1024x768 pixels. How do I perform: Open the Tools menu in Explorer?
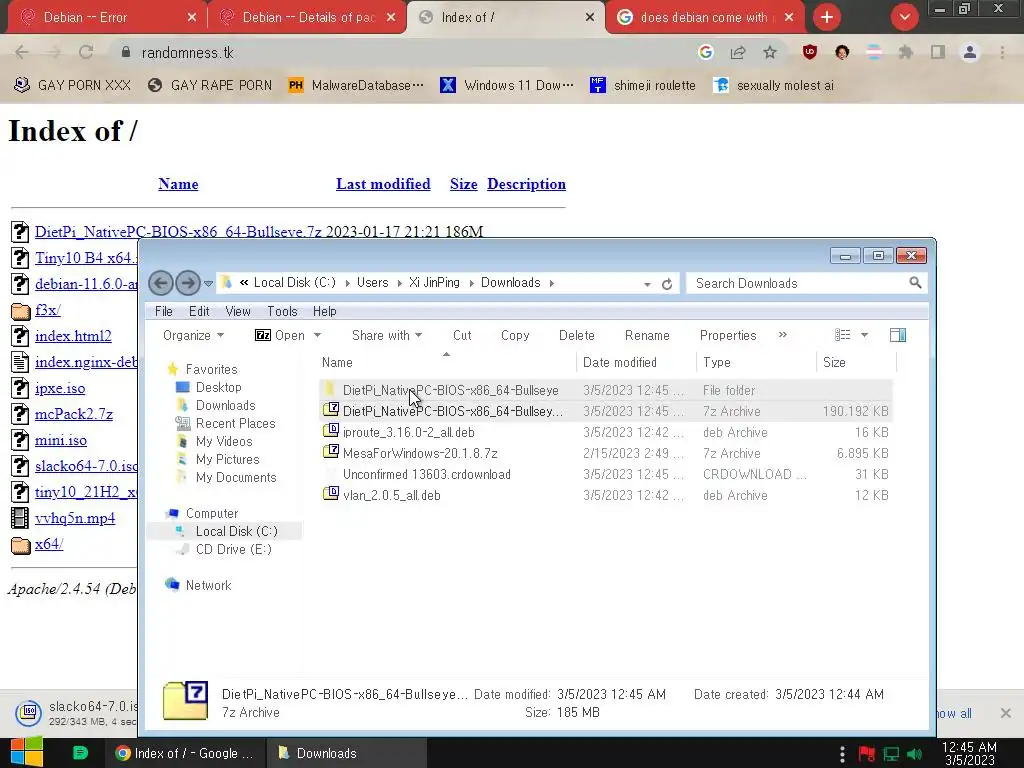pyautogui.click(x=282, y=312)
